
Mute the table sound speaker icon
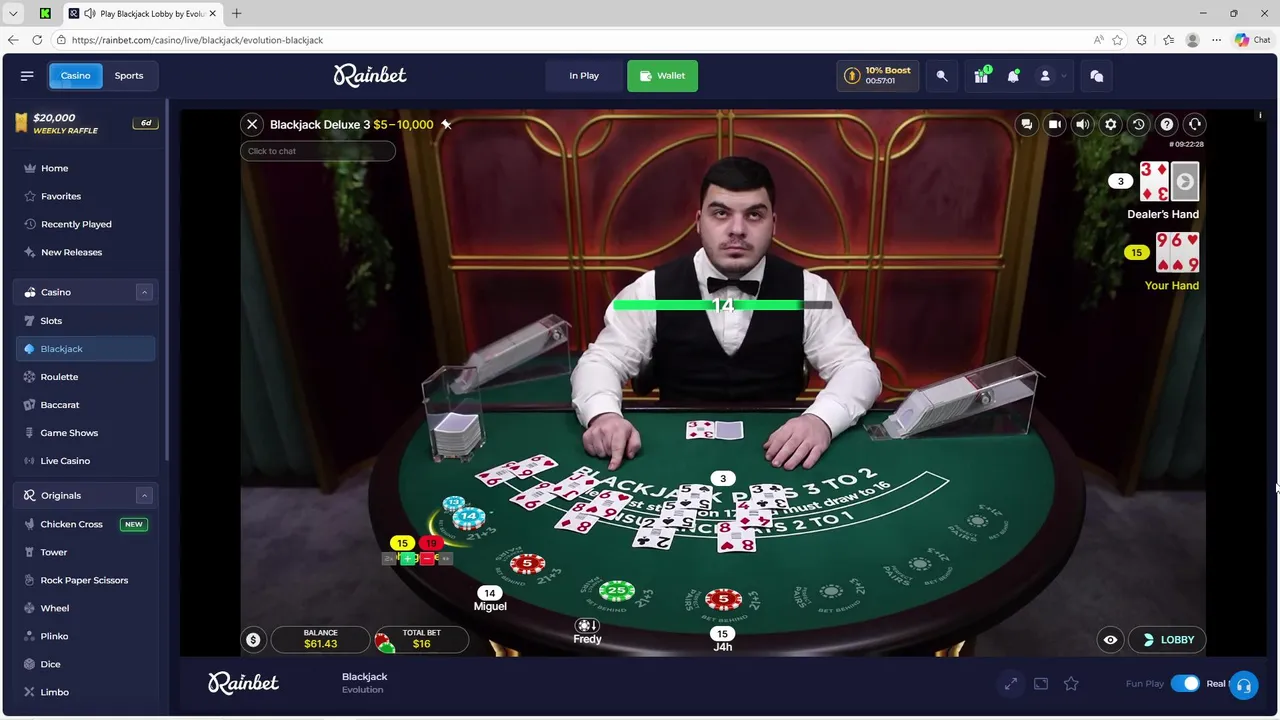tap(1082, 124)
